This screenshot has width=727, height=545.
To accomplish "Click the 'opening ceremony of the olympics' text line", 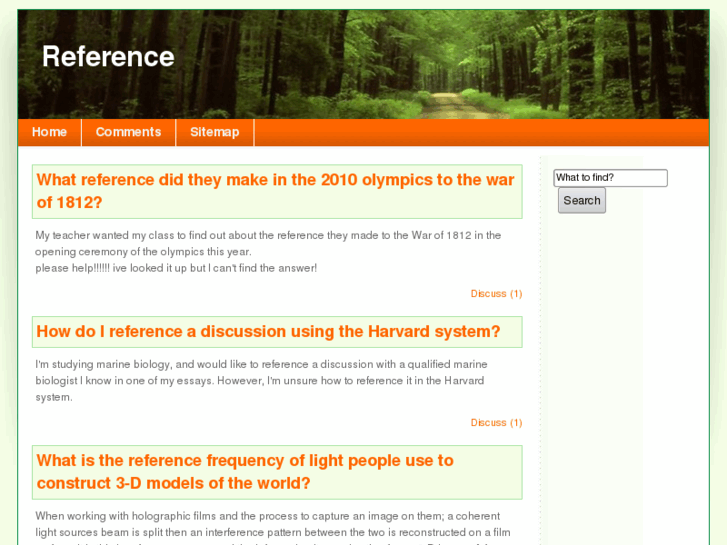I will [x=143, y=252].
